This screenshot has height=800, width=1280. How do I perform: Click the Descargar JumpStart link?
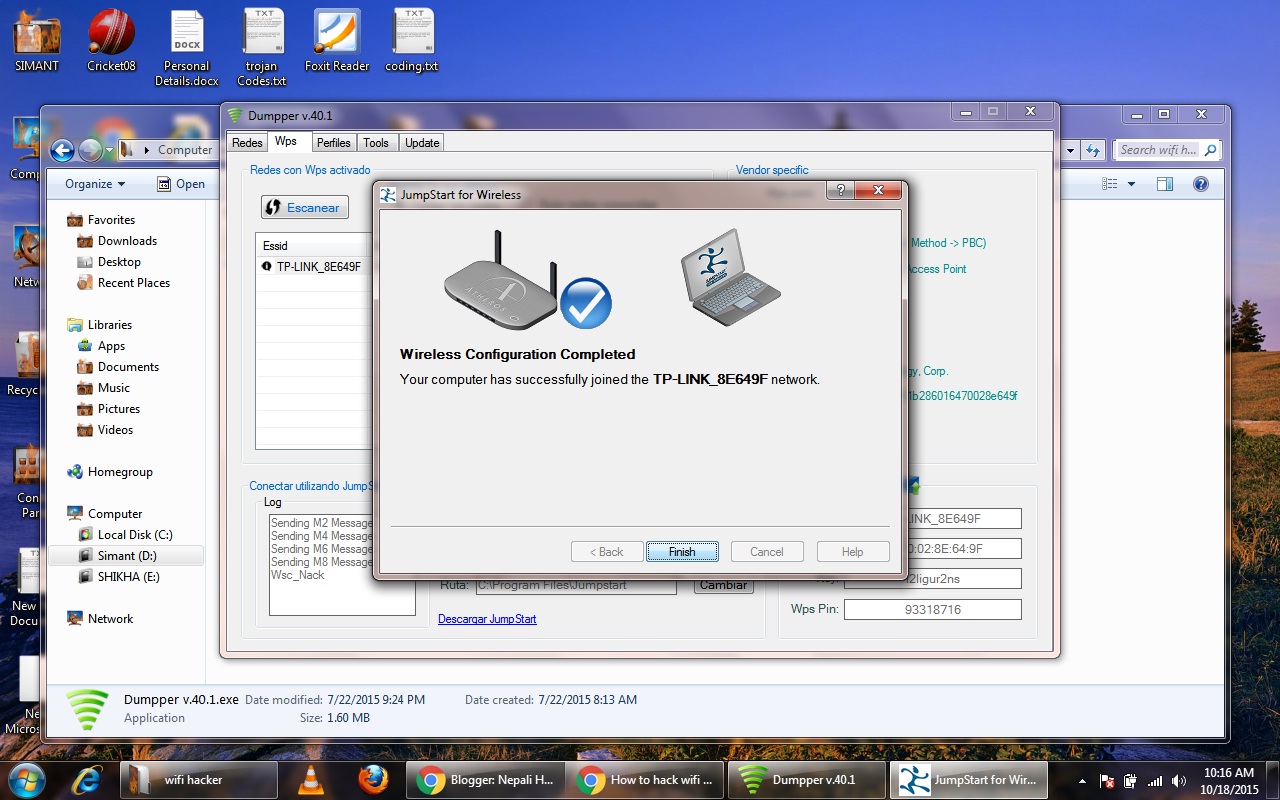click(x=487, y=619)
